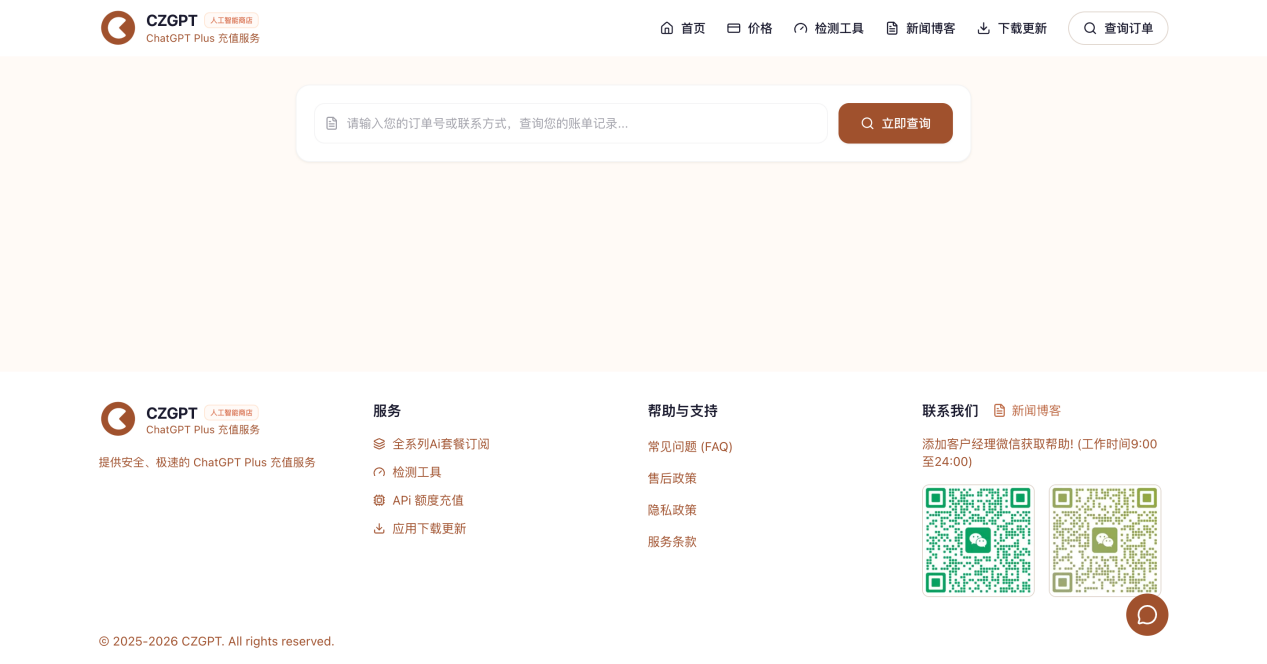Image resolution: width=1267 pixels, height=664 pixels.
Task: Click the CZGPT logo in the header
Action: click(118, 28)
